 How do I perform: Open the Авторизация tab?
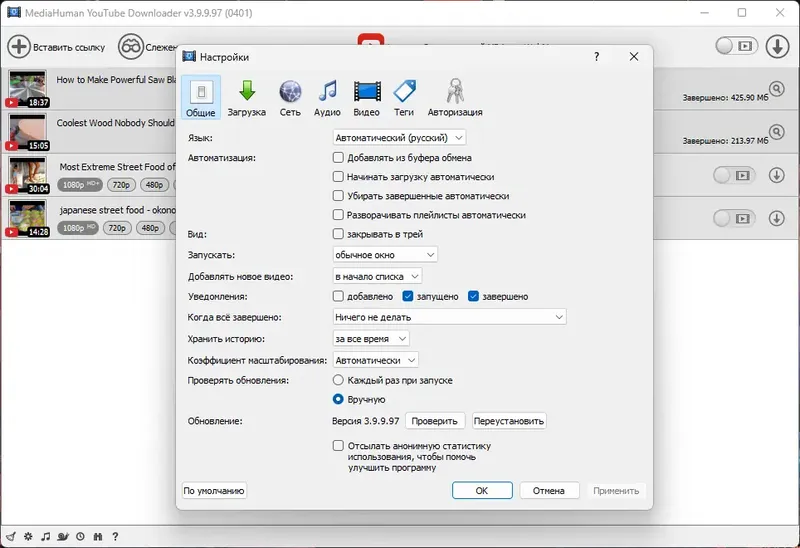point(455,97)
